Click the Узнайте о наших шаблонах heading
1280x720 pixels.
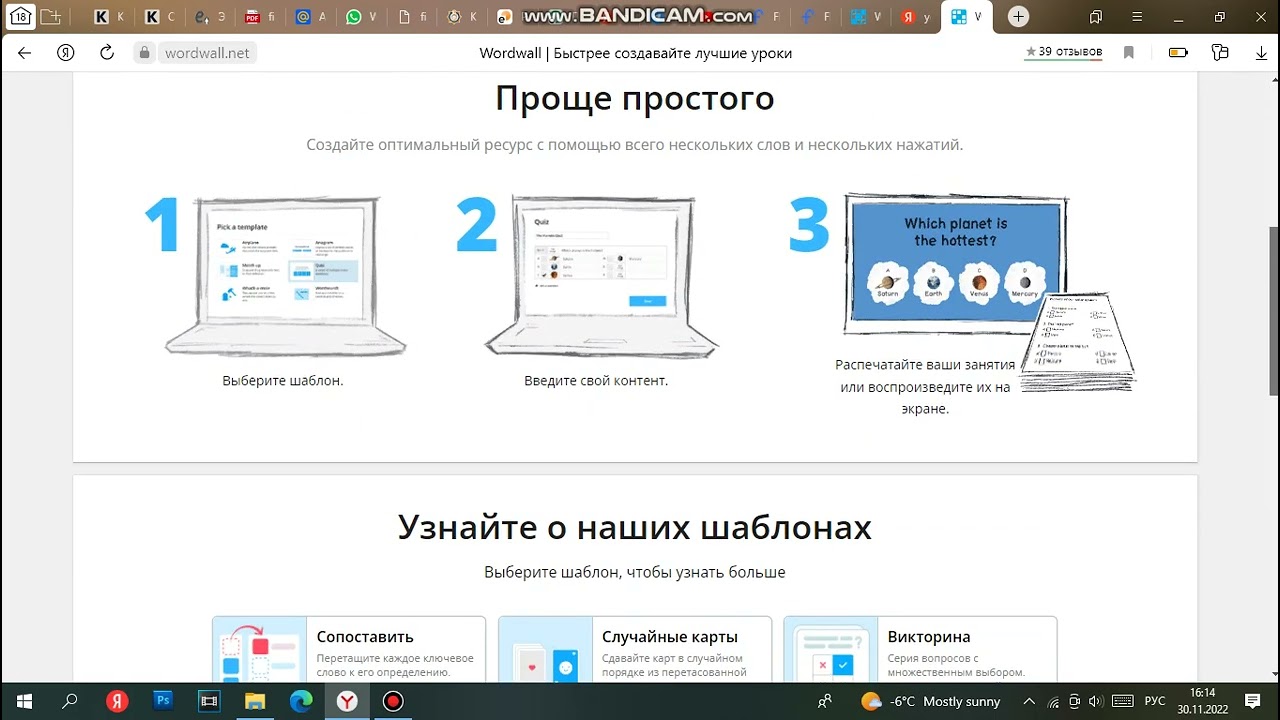[x=635, y=526]
